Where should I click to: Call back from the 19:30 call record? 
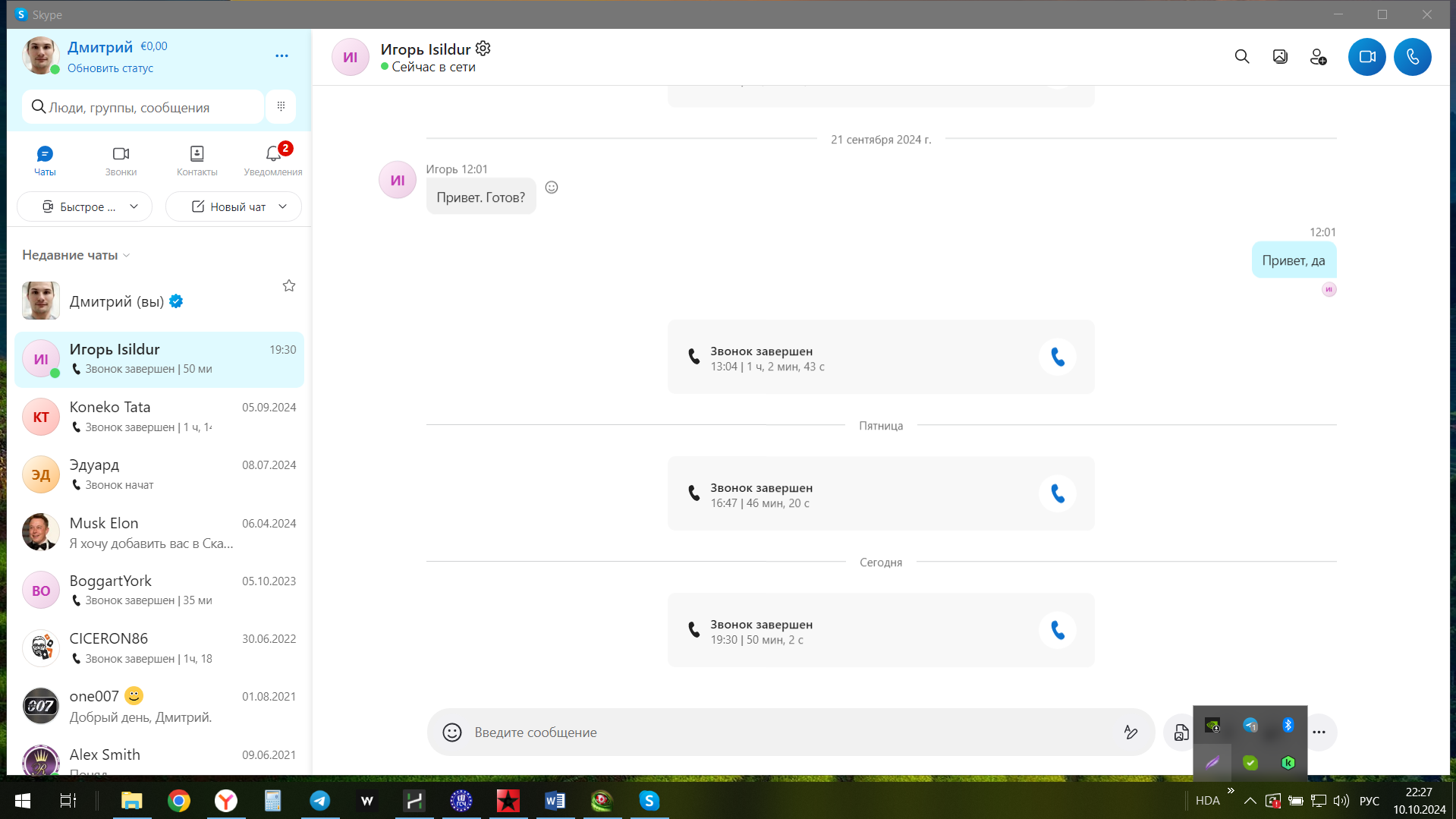click(1057, 630)
